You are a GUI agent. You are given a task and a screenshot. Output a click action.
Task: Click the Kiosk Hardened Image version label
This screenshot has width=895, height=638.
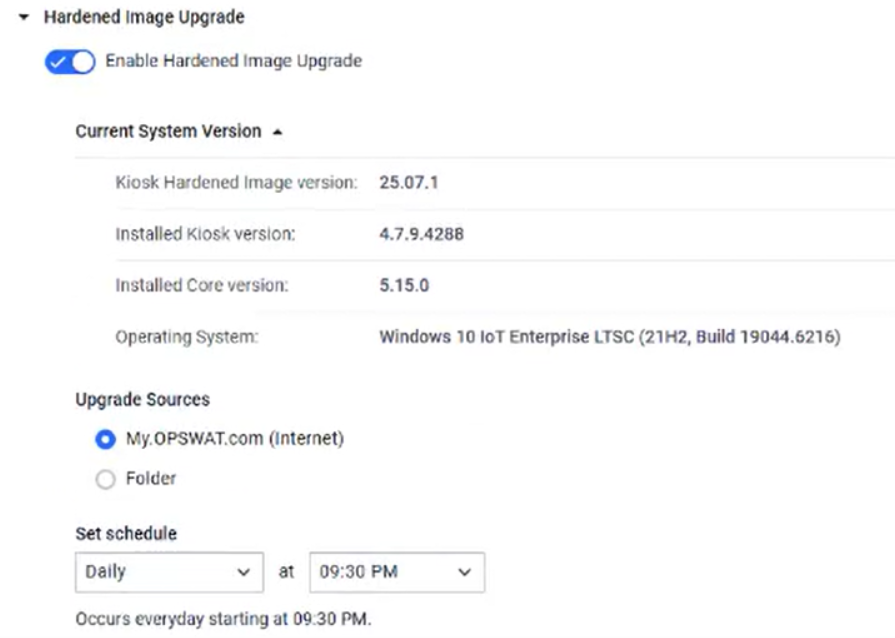(236, 182)
